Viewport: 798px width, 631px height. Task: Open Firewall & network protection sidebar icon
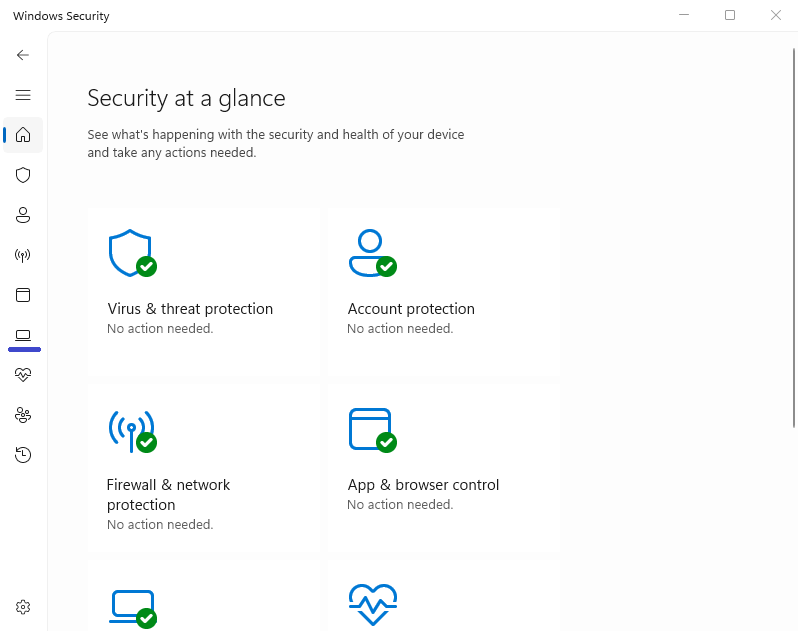coord(23,255)
